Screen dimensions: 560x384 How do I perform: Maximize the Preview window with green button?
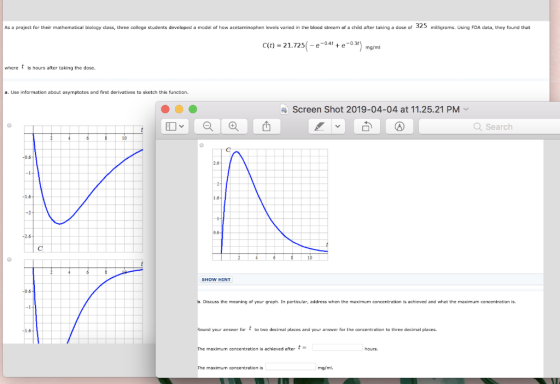[x=193, y=109]
